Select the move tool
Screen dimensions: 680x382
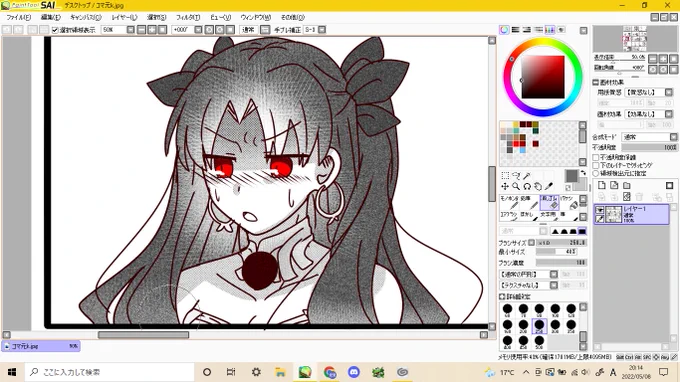(505, 186)
